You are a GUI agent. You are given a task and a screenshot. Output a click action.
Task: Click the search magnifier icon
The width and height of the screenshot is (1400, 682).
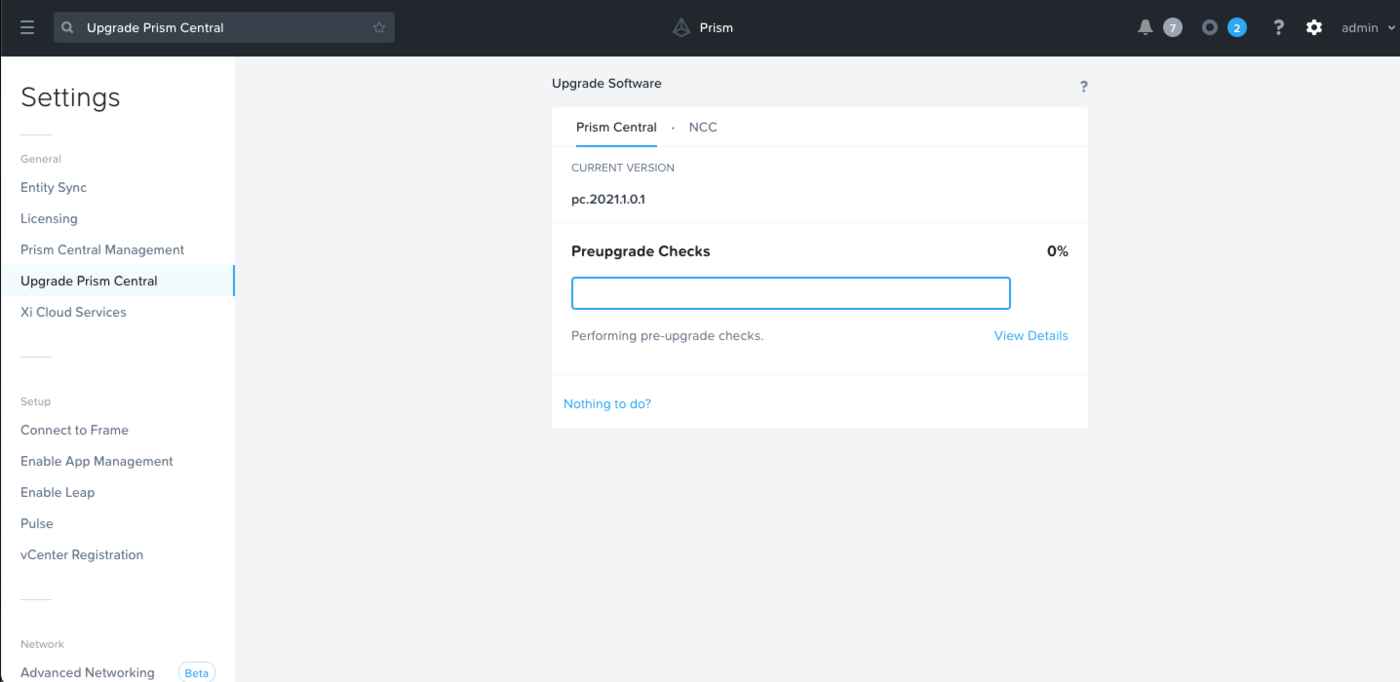(68, 28)
